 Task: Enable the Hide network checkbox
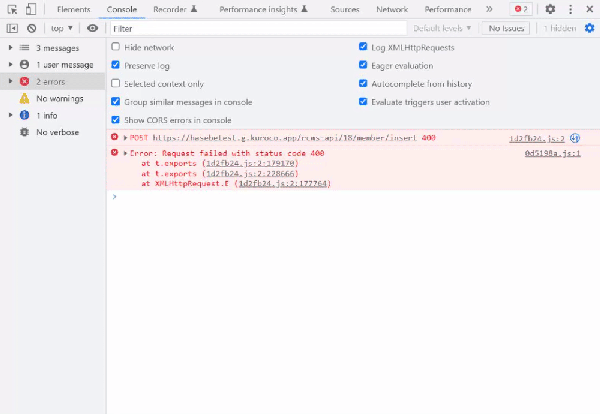coord(116,47)
